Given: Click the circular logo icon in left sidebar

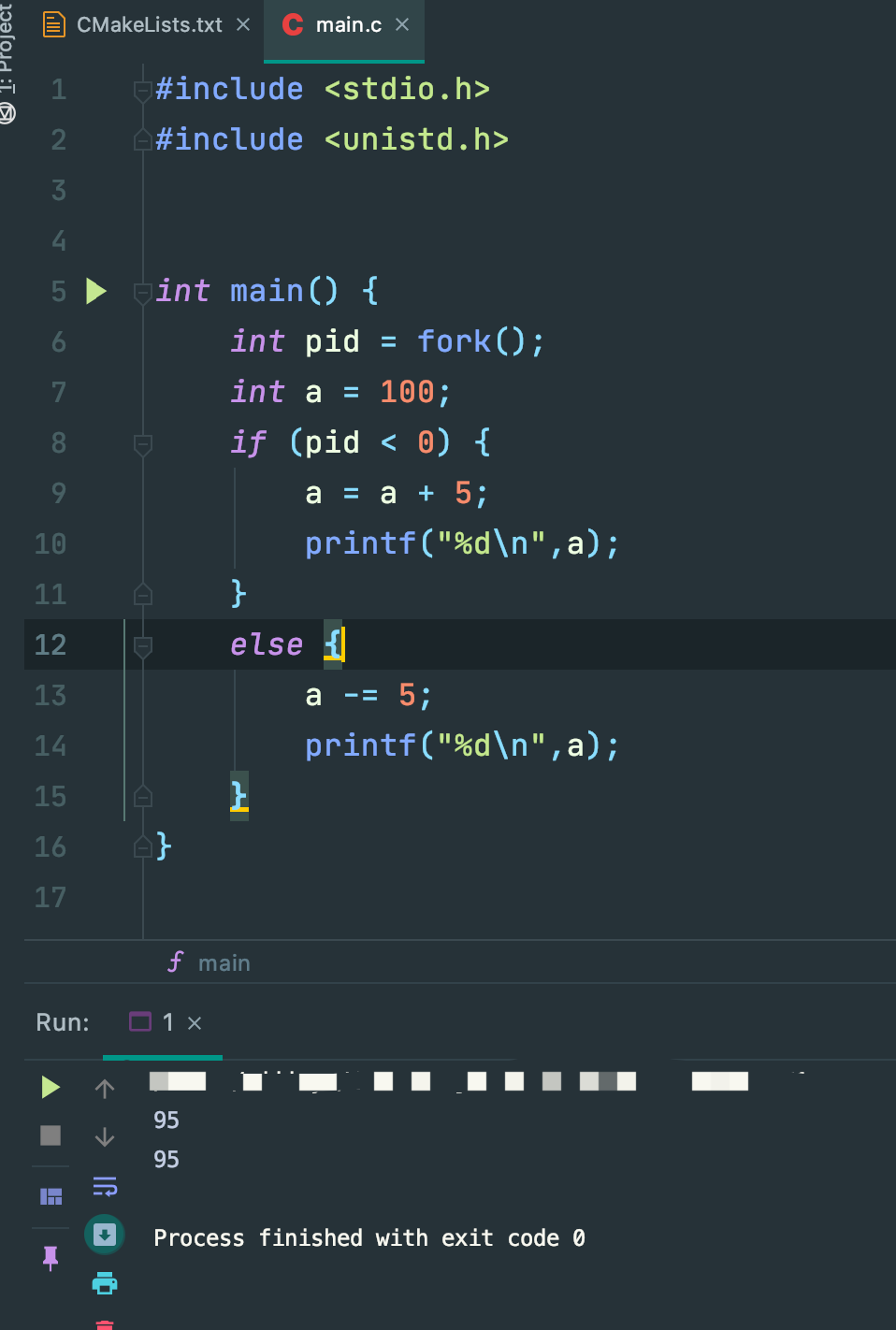Looking at the screenshot, I should tap(7, 114).
